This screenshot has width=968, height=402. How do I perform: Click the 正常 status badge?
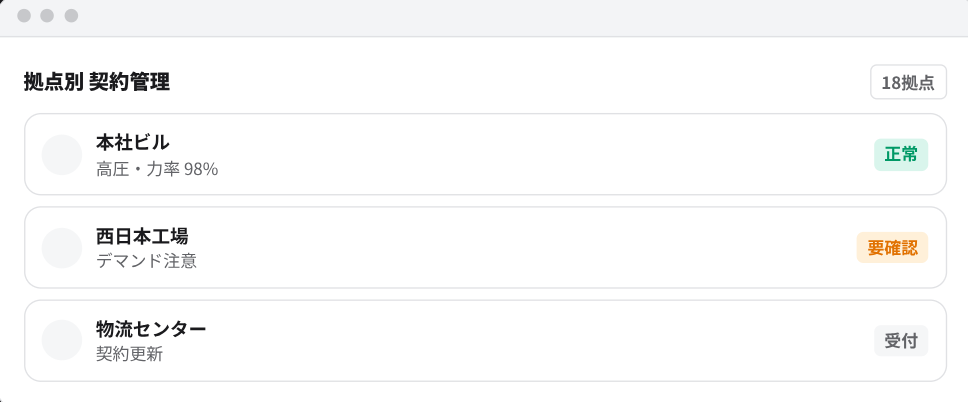click(x=901, y=154)
